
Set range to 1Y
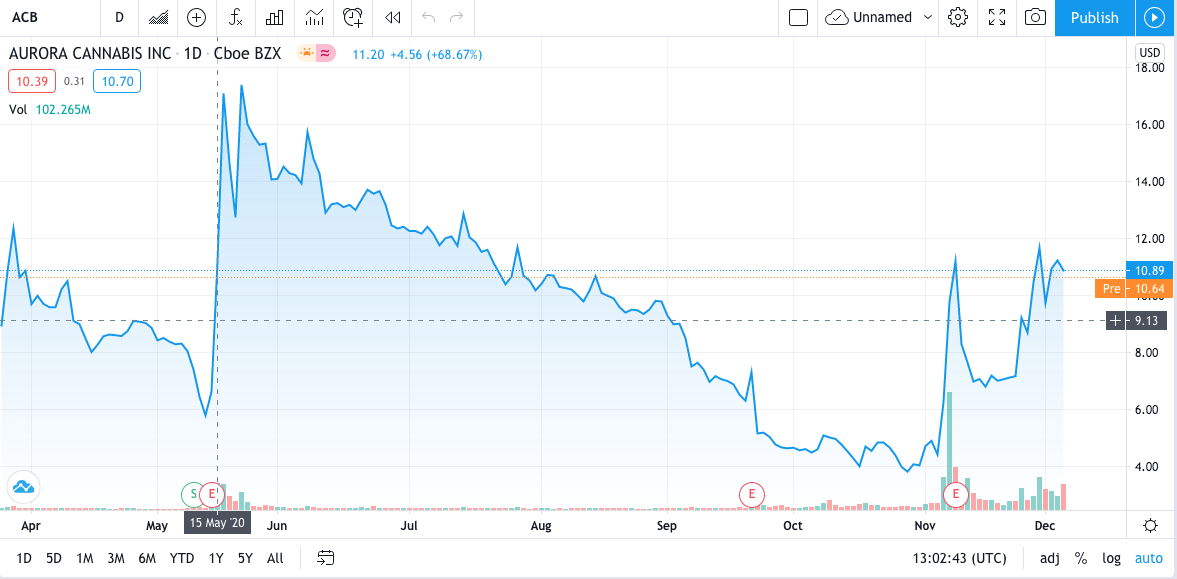click(216, 558)
